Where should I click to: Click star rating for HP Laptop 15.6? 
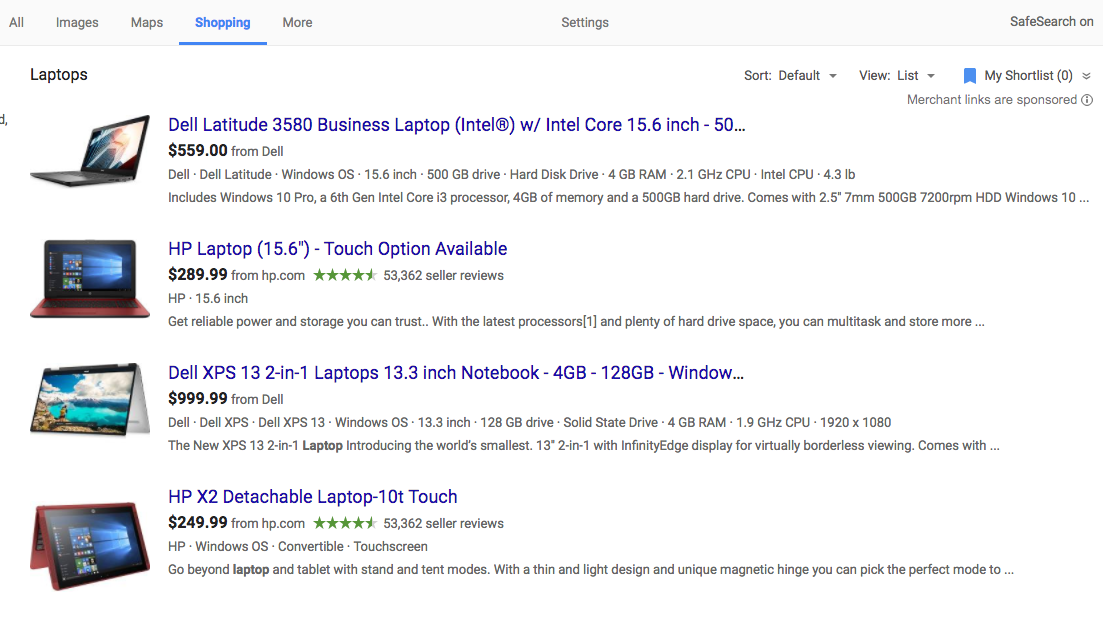pos(345,275)
